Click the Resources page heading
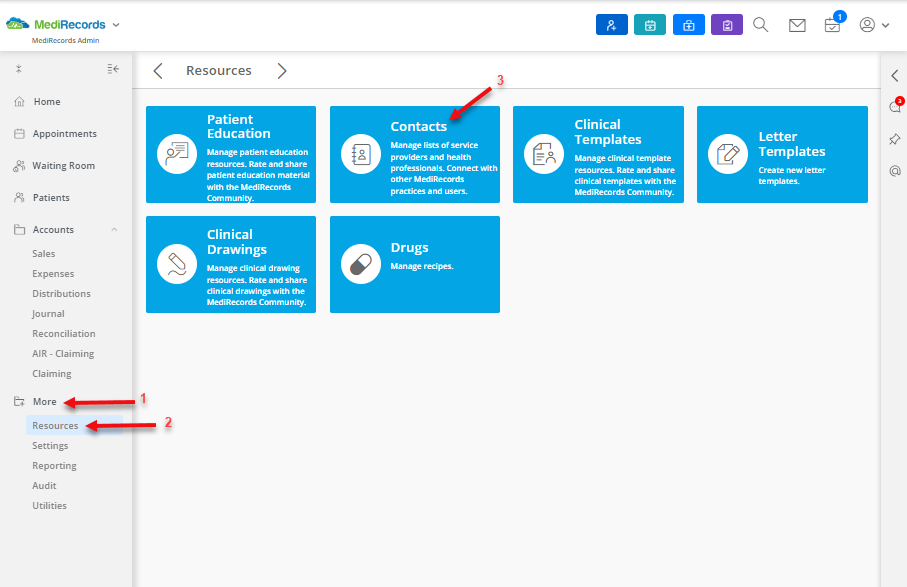The image size is (907, 587). point(219,71)
